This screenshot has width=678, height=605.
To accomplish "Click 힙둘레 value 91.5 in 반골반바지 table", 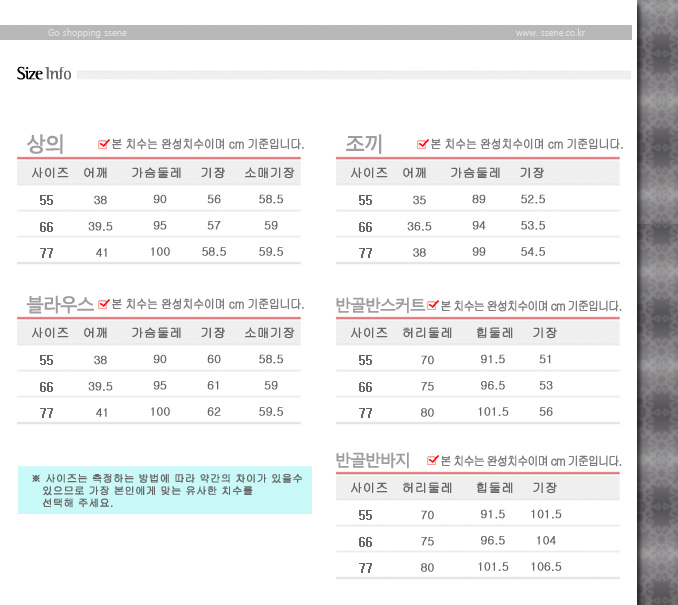I will point(493,514).
